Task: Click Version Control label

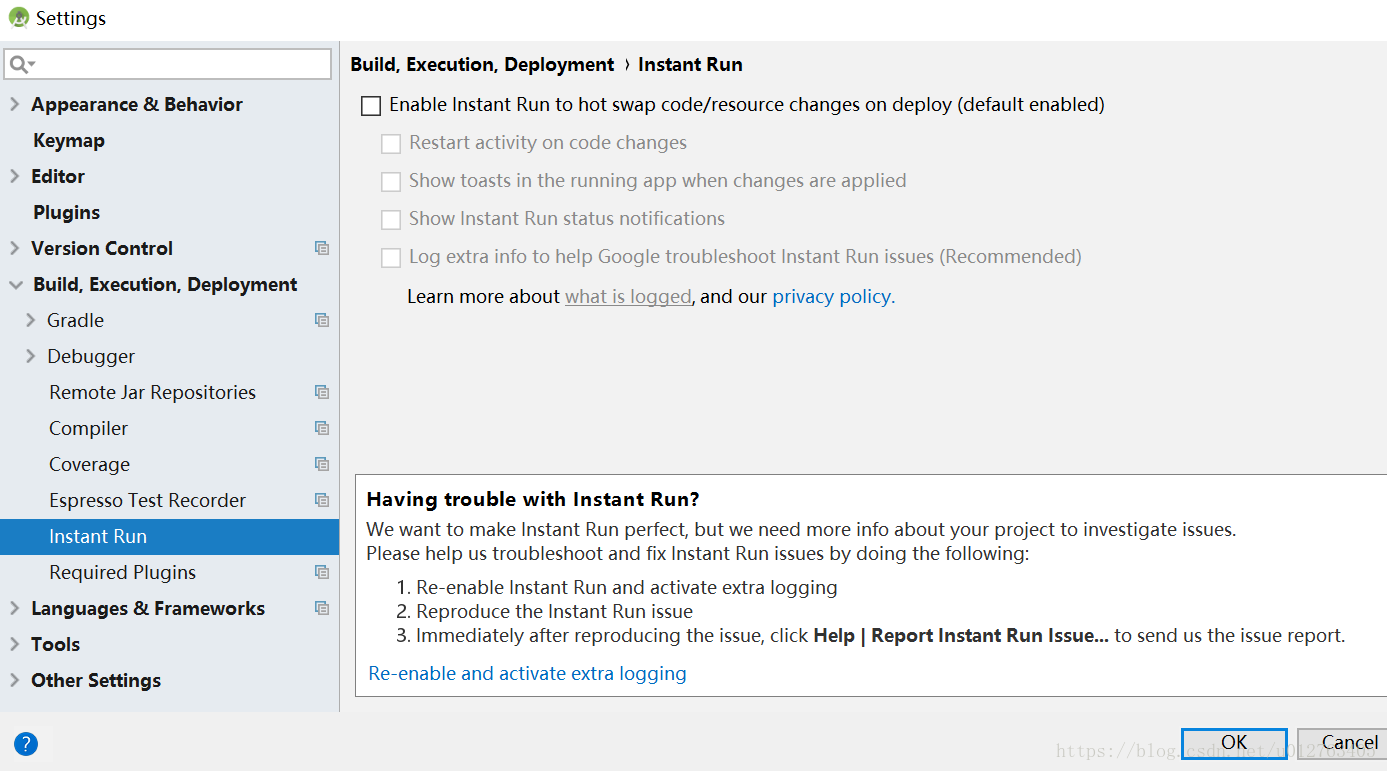Action: click(x=102, y=248)
